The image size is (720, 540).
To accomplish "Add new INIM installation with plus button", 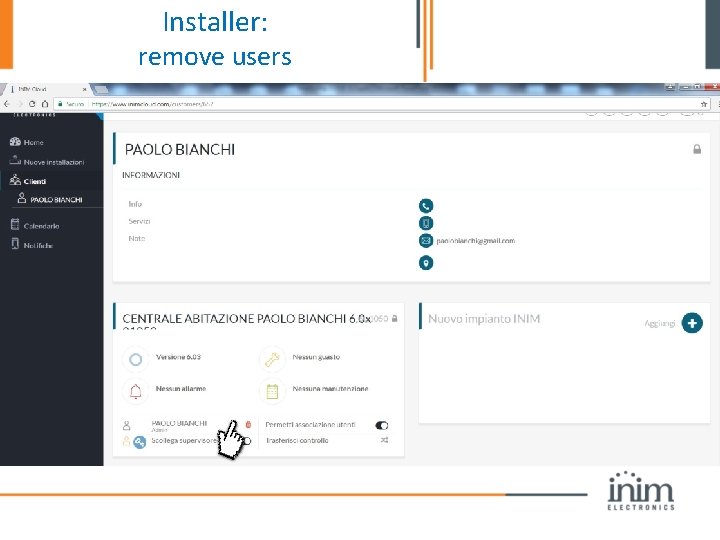I will pos(692,323).
